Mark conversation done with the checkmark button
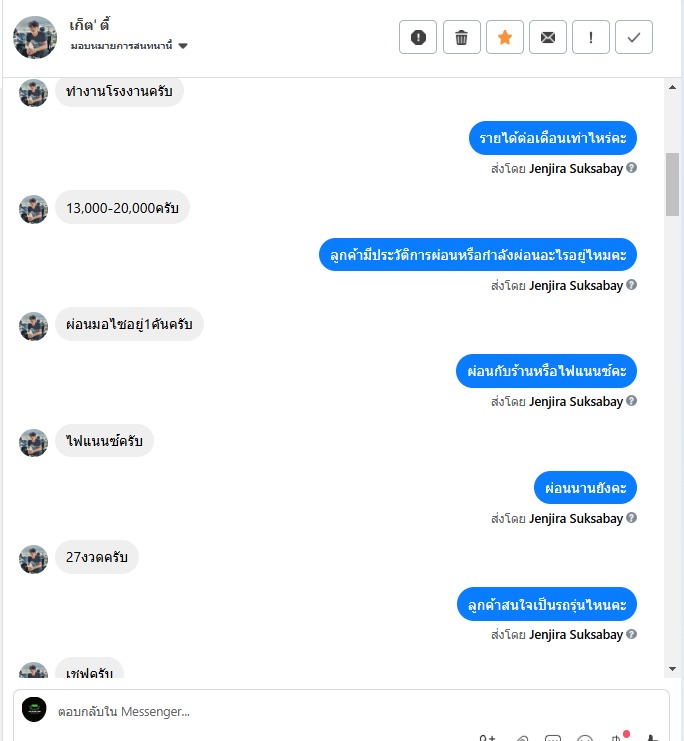 [634, 37]
